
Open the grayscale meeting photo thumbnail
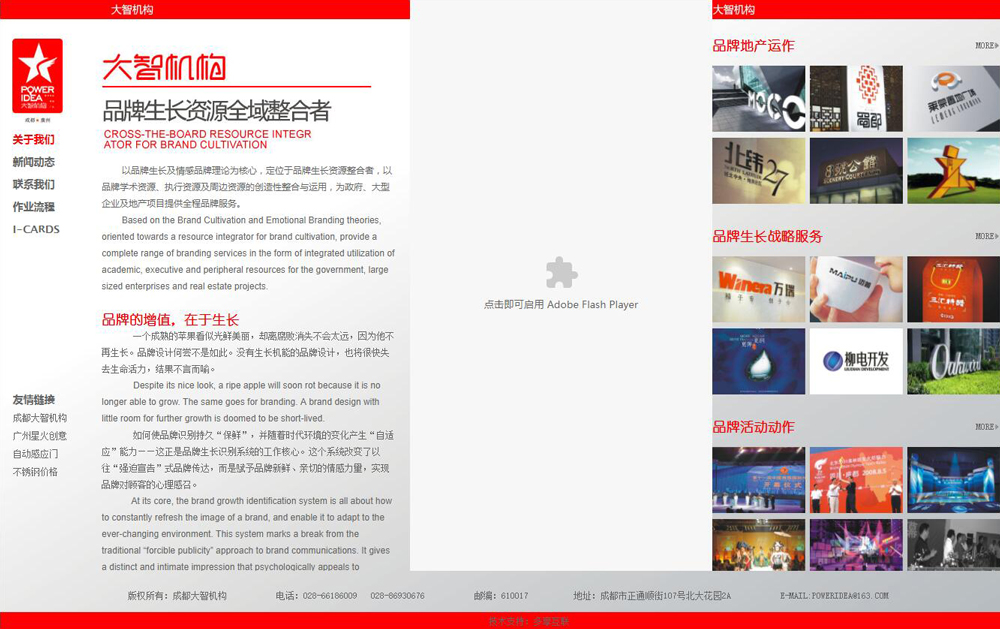click(953, 545)
